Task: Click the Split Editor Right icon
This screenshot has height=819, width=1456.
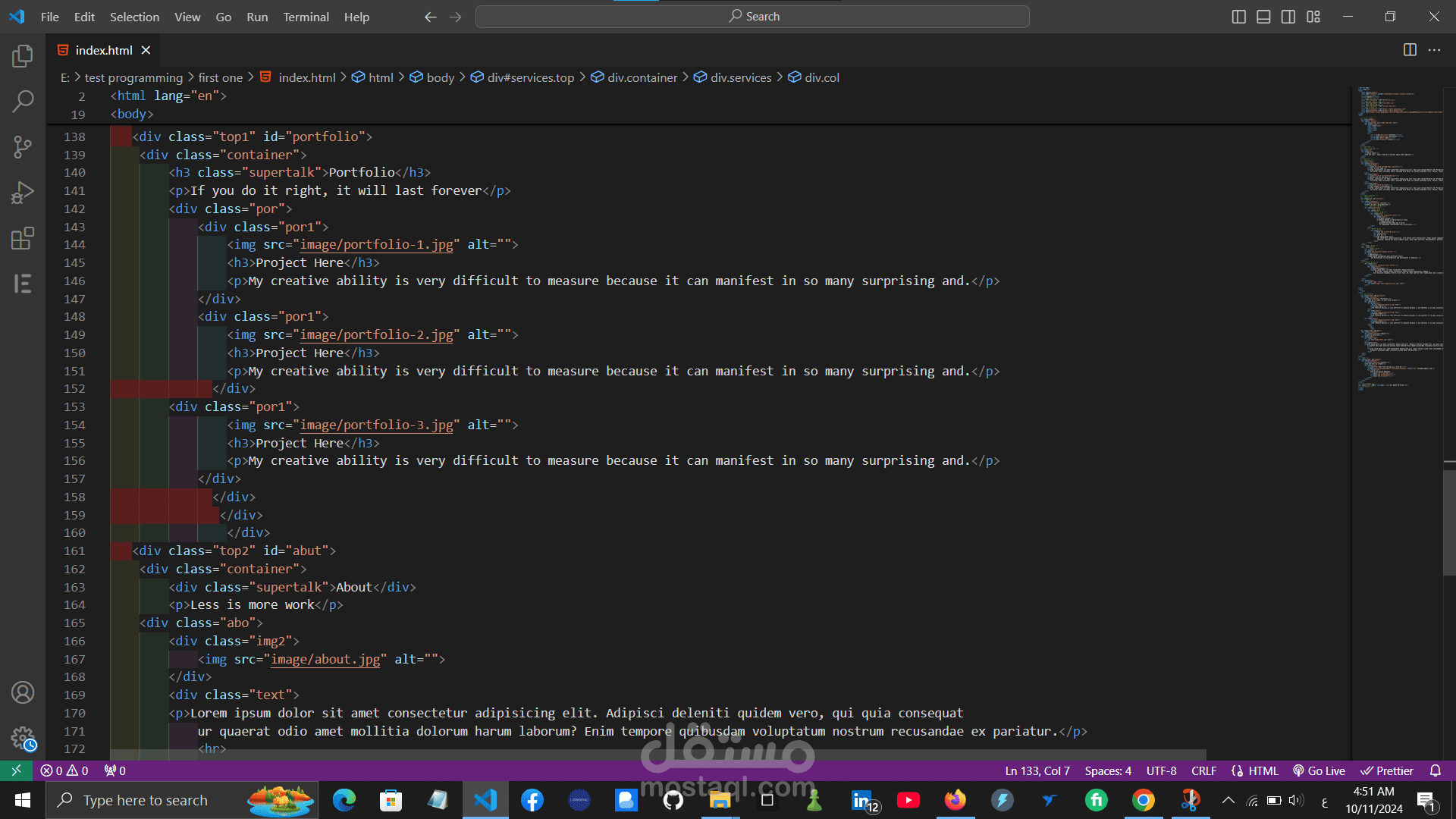Action: point(1410,50)
